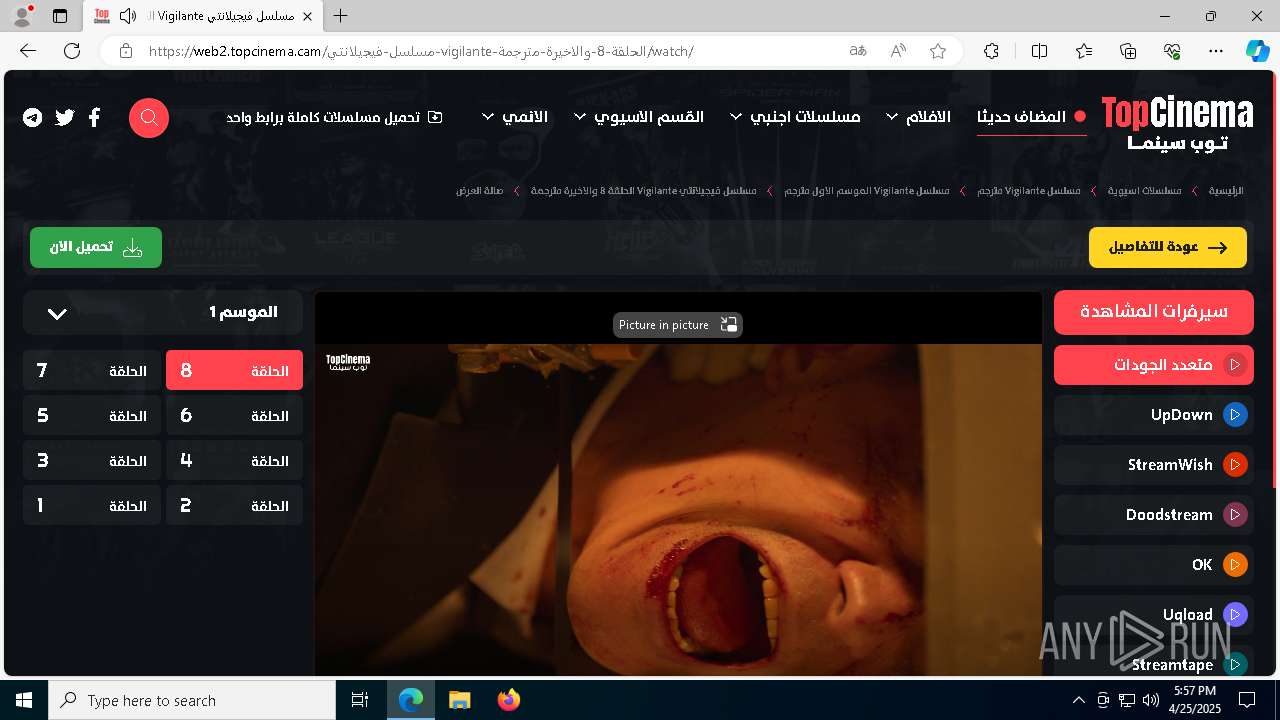Select episode الحلقة 6
The image size is (1280, 720).
point(234,416)
